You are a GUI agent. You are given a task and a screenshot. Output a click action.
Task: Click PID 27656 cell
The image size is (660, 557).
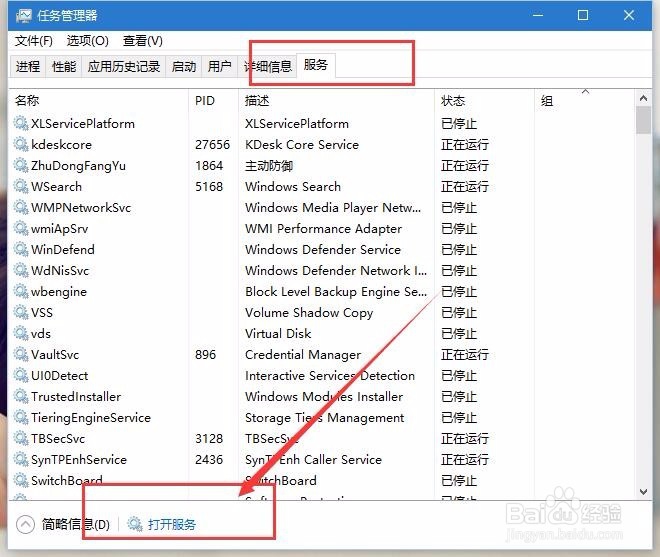click(213, 144)
